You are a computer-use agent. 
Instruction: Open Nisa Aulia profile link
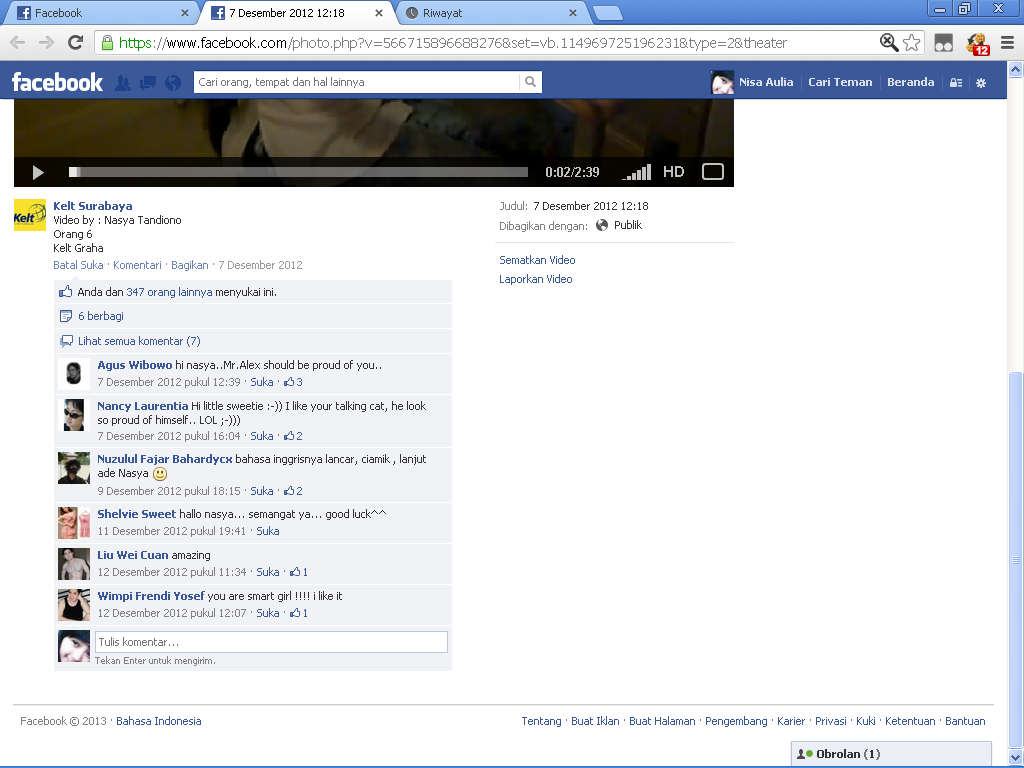click(x=765, y=82)
